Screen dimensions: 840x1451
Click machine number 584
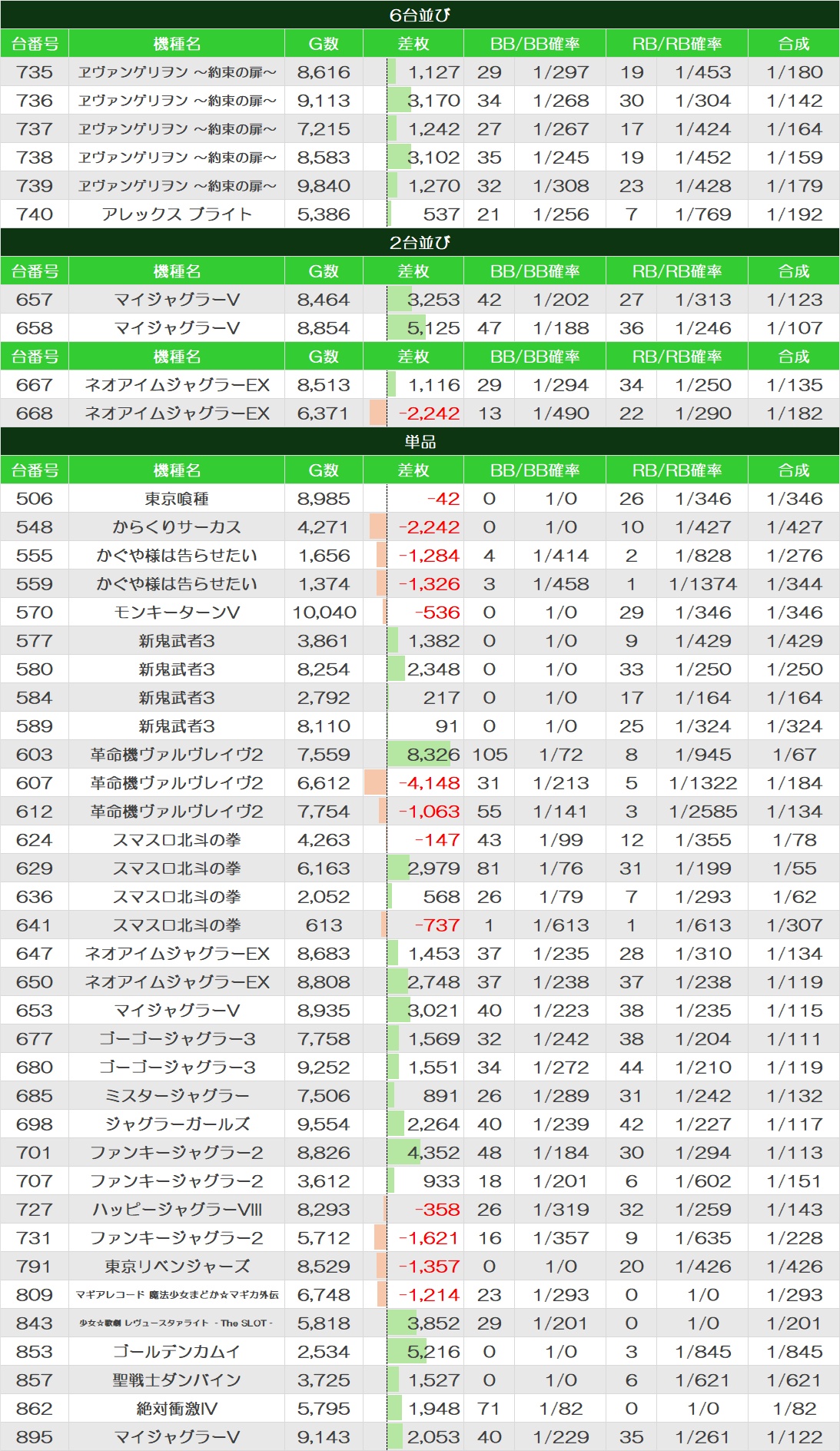[x=35, y=698]
